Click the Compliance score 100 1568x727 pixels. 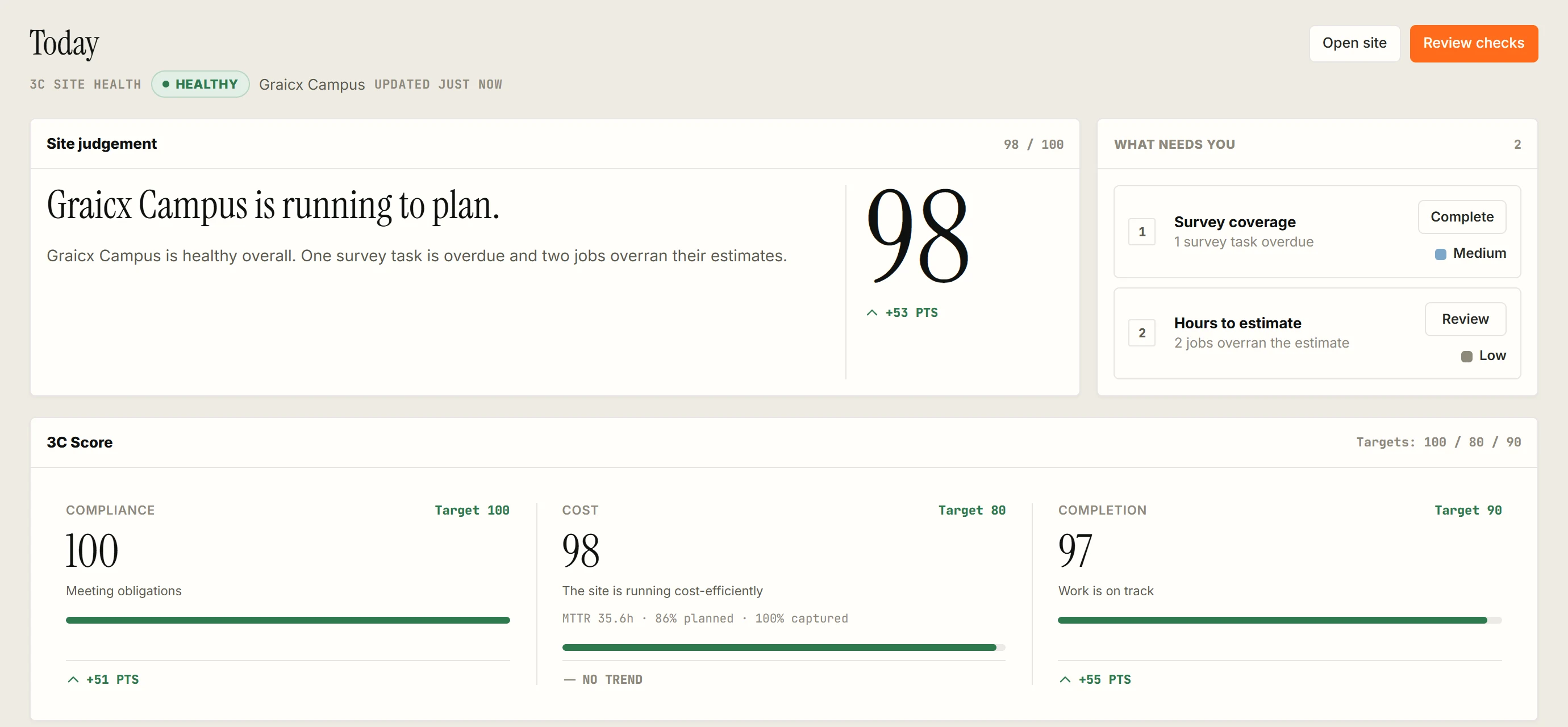coord(92,550)
